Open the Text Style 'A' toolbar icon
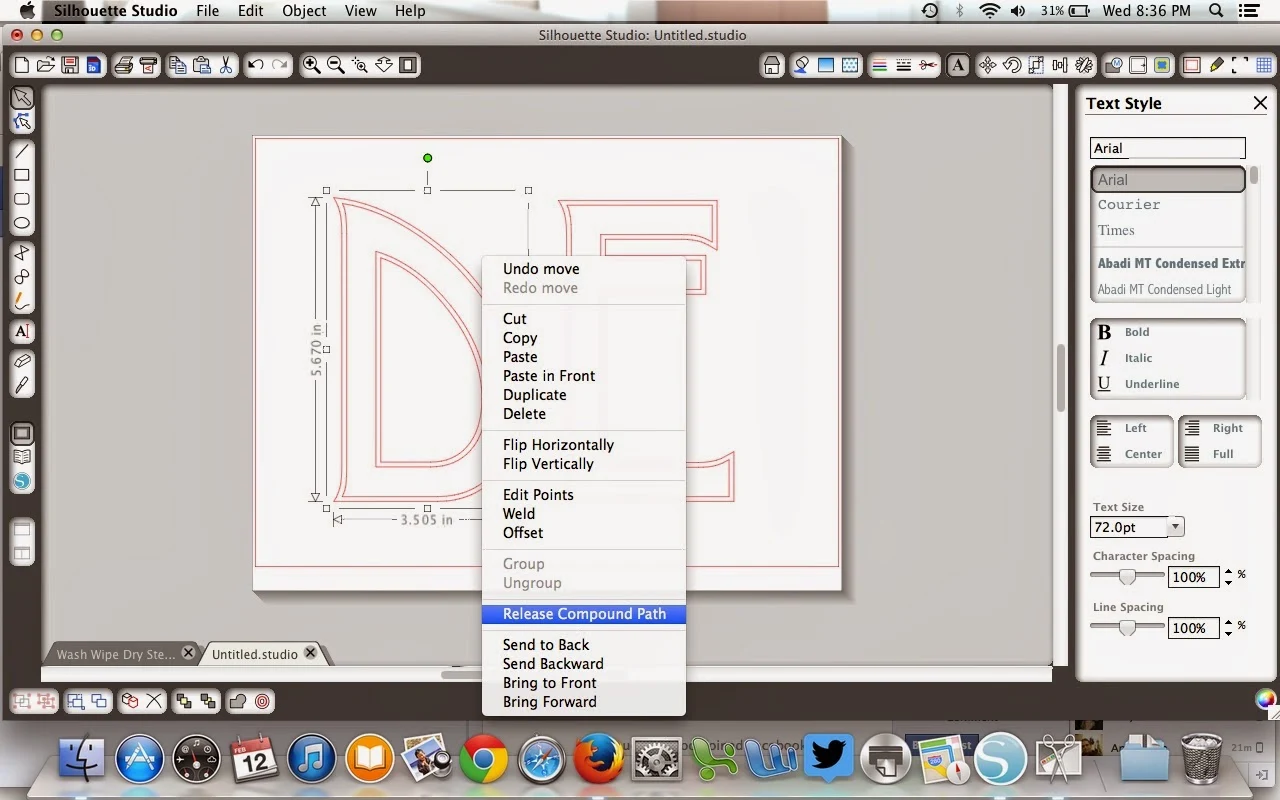Screen dimensions: 1280x800 tap(958, 66)
